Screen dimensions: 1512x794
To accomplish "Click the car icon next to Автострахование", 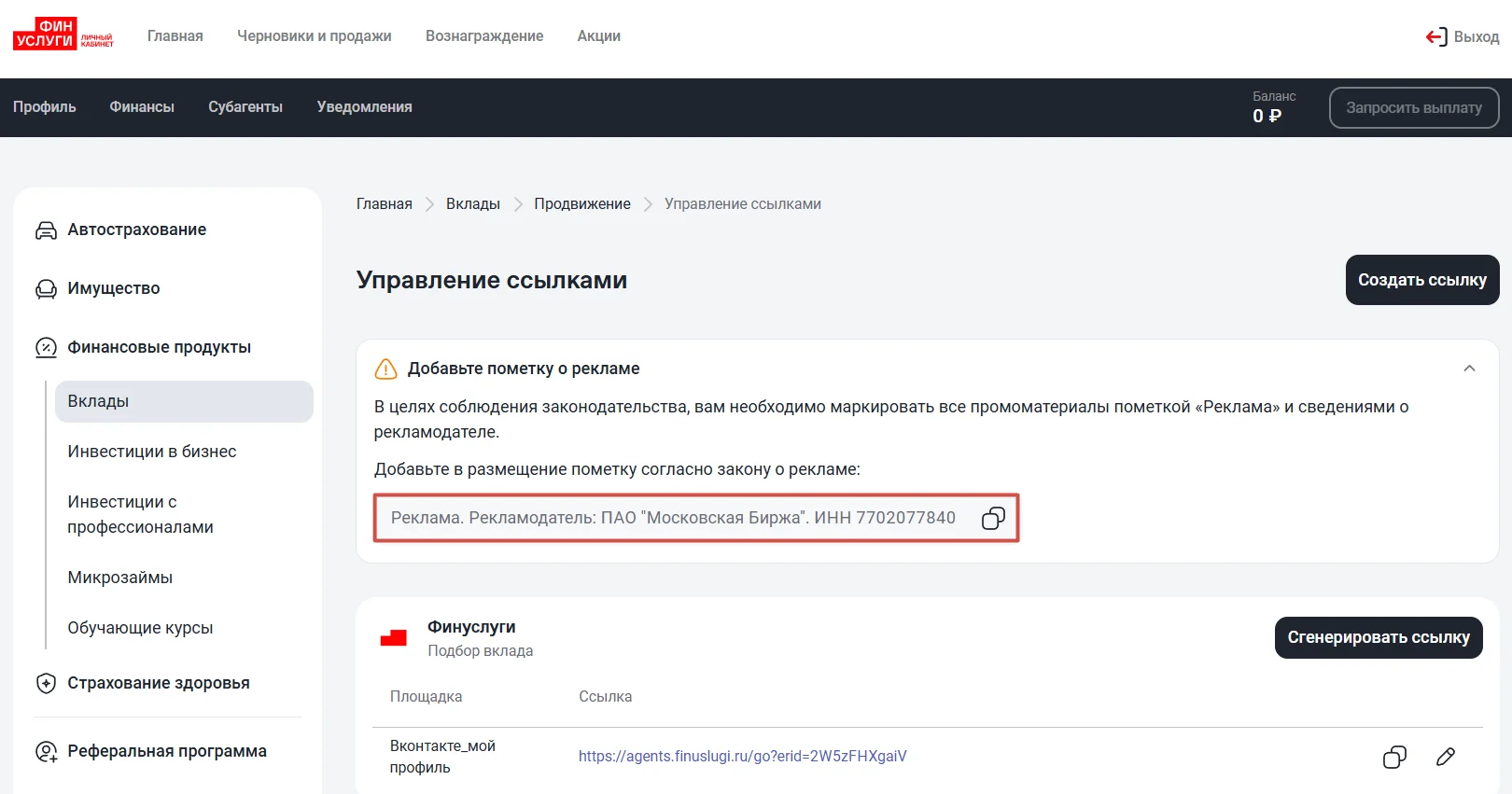I will tap(46, 230).
